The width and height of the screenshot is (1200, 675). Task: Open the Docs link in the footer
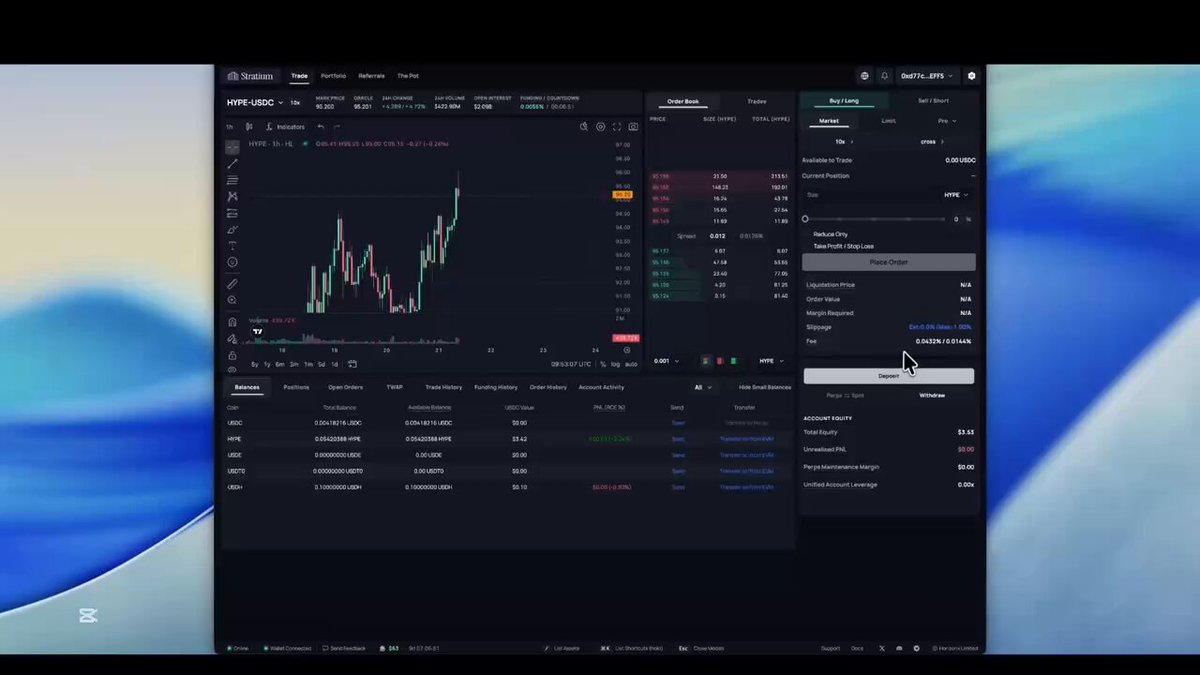857,648
